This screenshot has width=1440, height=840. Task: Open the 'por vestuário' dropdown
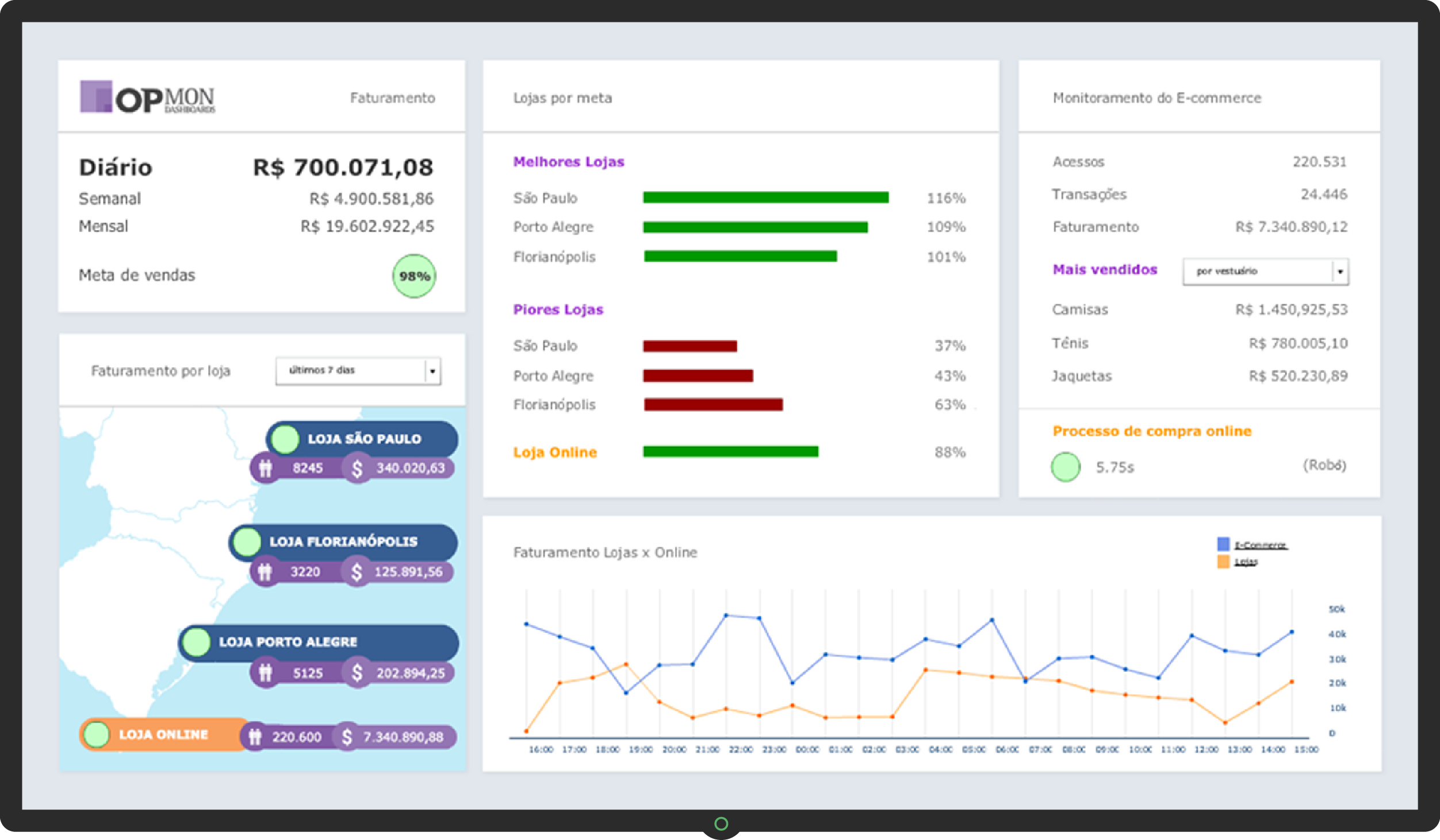tap(1266, 271)
